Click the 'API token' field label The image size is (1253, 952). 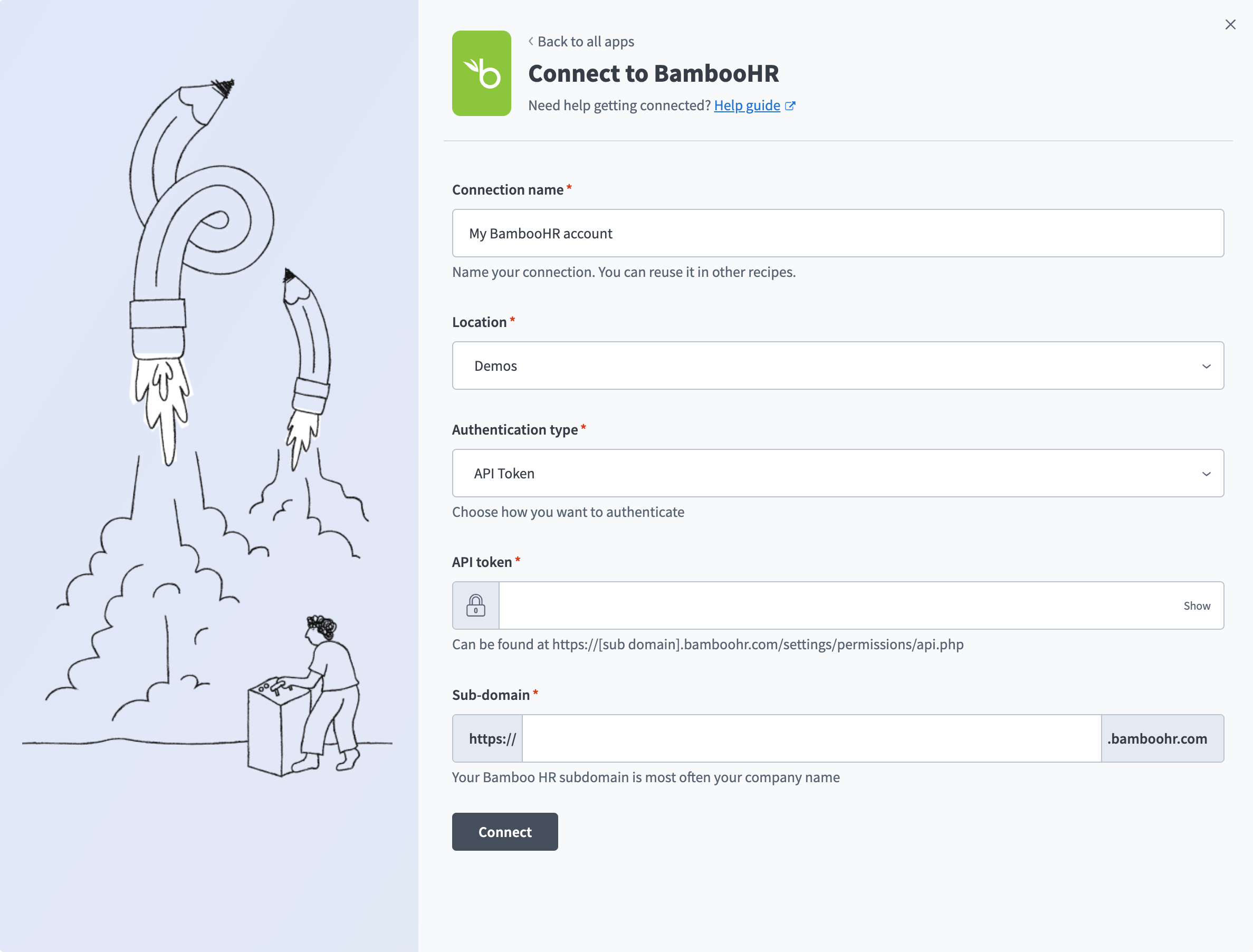pyautogui.click(x=482, y=562)
